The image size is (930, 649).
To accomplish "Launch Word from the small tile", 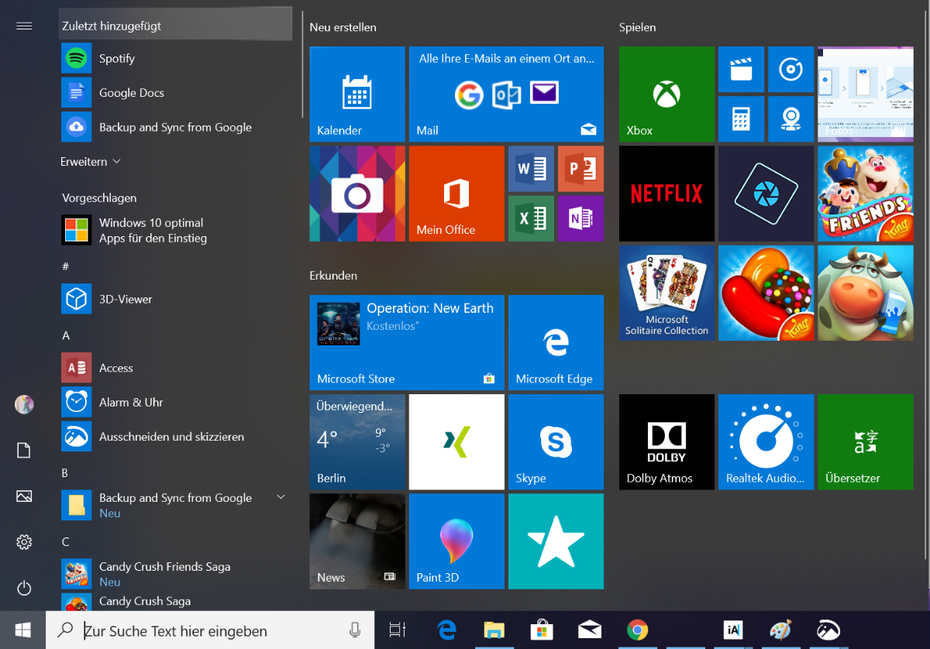I will coord(531,168).
